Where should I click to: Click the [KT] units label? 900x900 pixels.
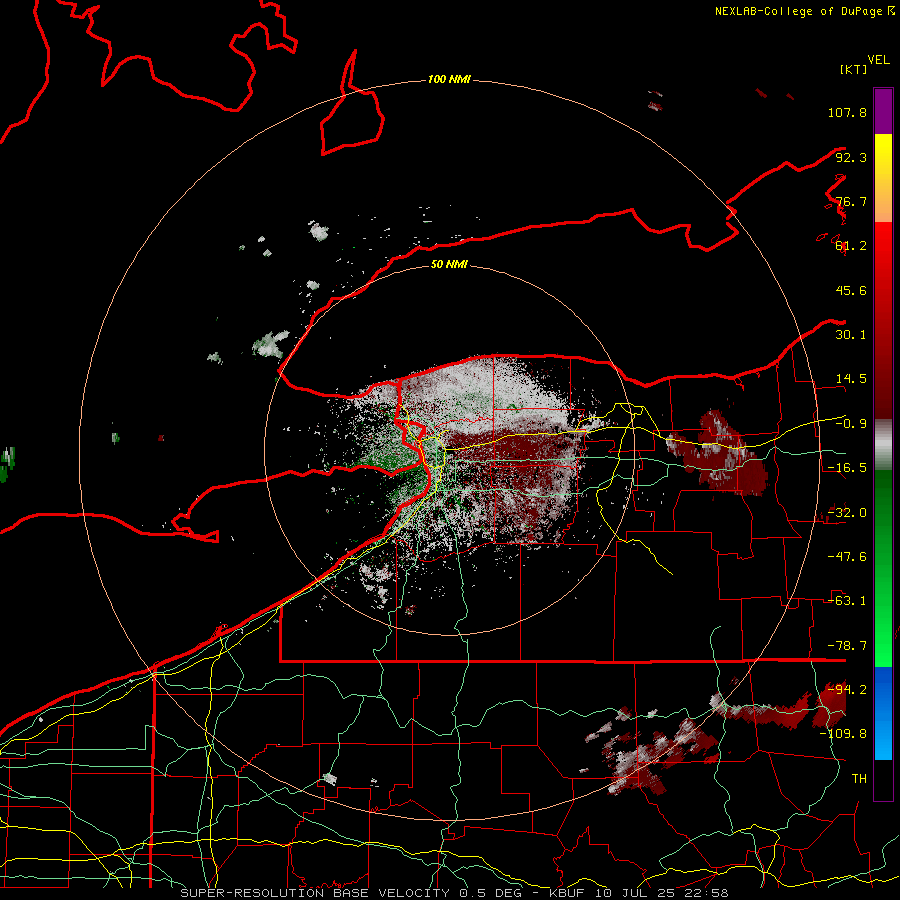point(853,69)
